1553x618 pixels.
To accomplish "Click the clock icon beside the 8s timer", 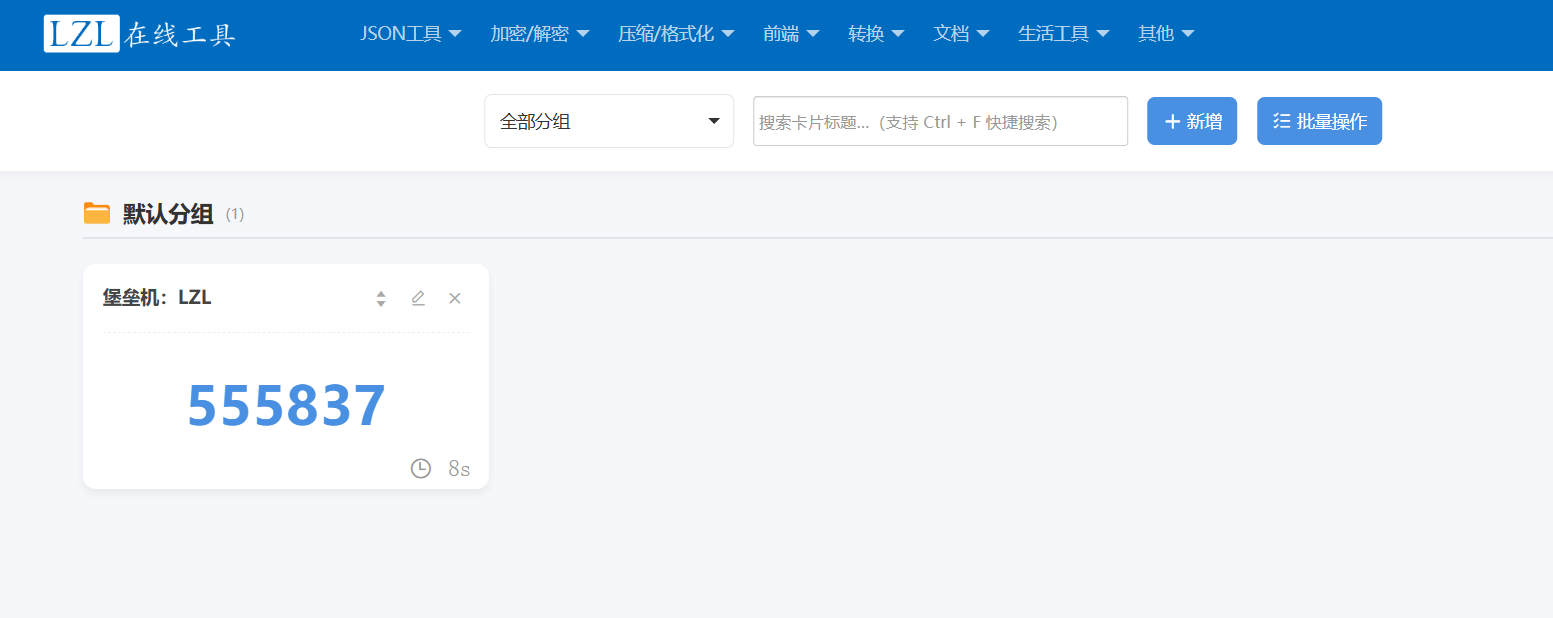I will (x=420, y=467).
